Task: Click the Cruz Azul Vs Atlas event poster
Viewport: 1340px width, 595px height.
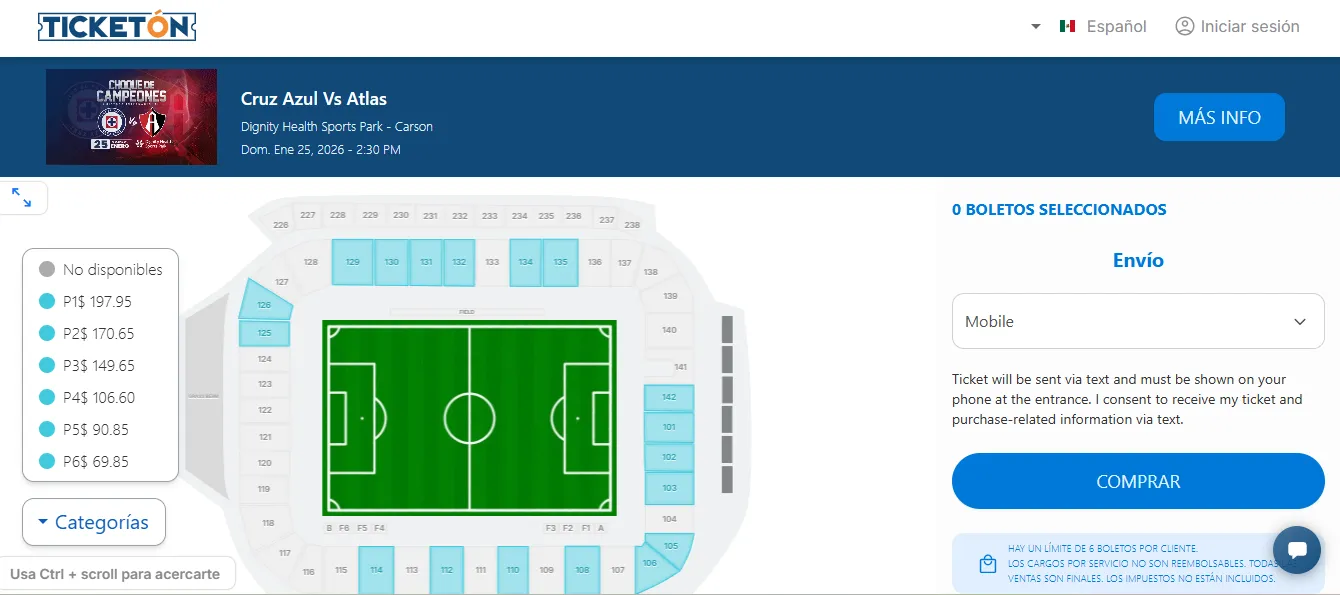Action: [131, 116]
